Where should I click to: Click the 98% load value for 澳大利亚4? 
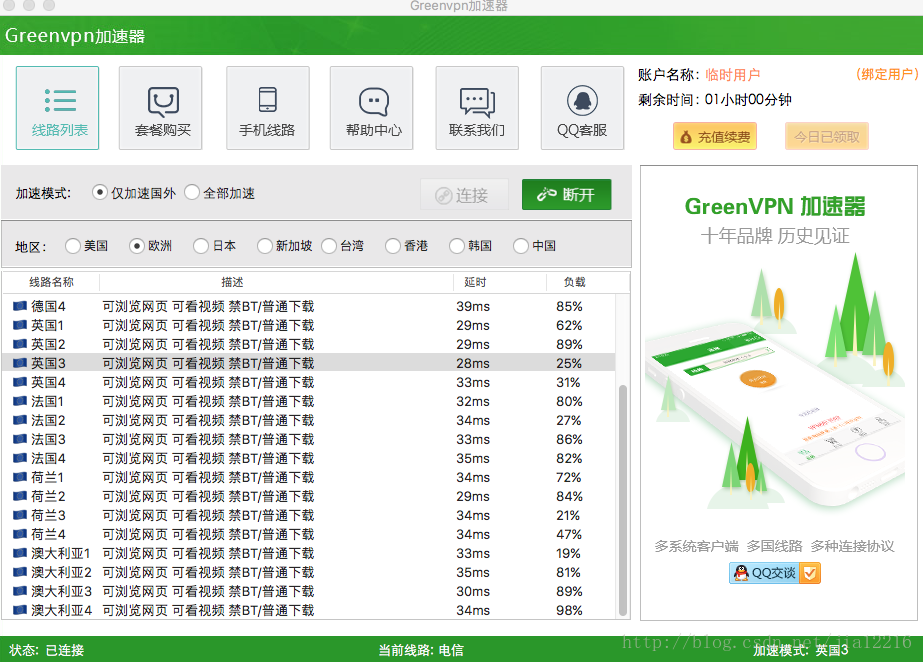[x=569, y=610]
